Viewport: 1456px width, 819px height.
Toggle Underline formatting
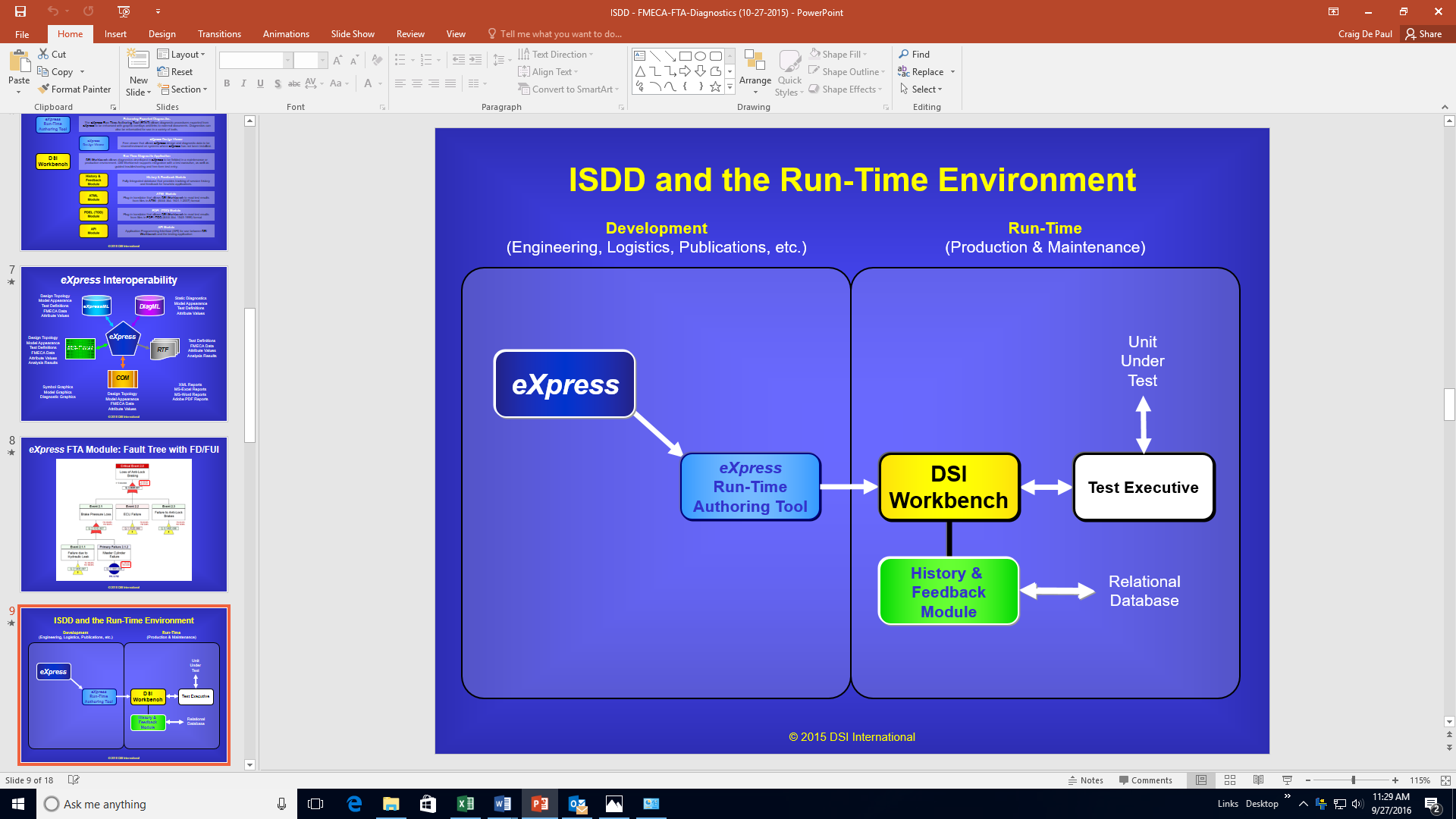[x=260, y=83]
